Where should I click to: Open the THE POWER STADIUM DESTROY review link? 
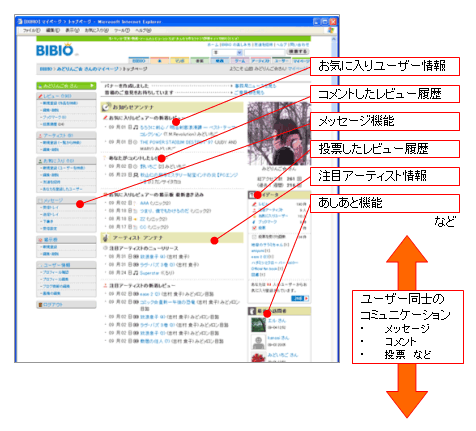tap(177, 142)
